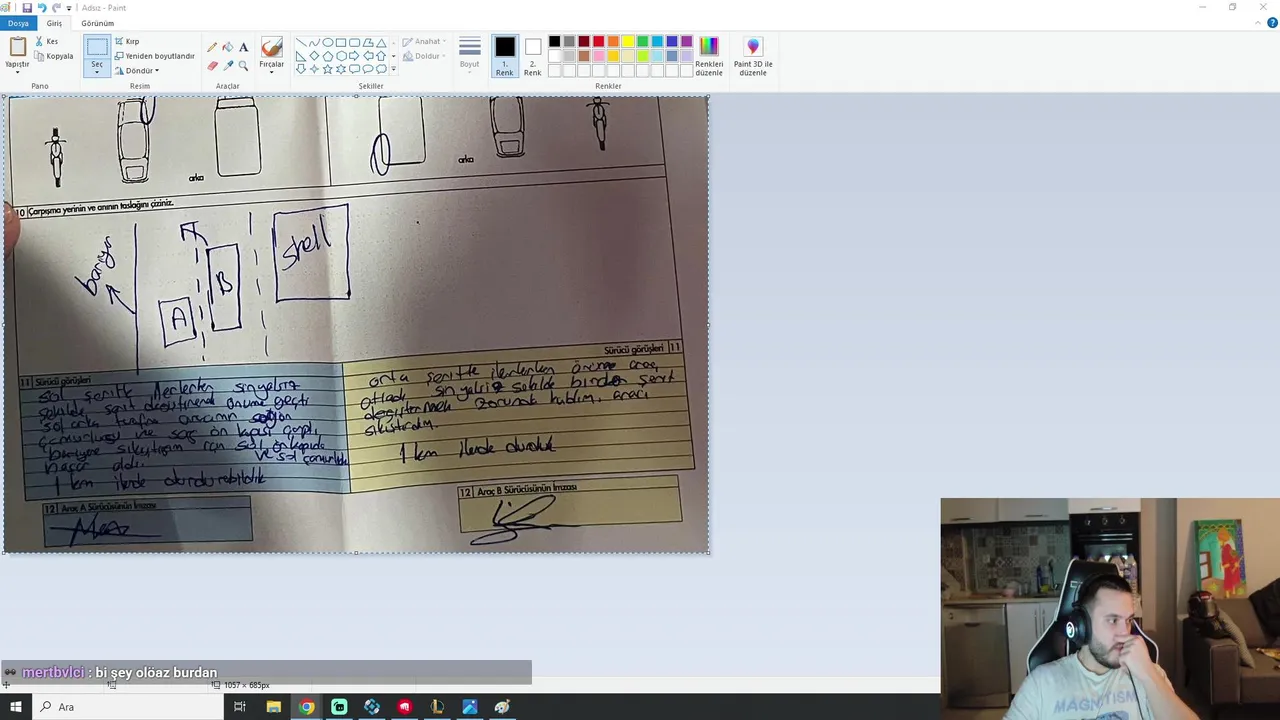Select the Fill with color bucket tool
Viewport: 1280px width, 720px height.
click(228, 47)
